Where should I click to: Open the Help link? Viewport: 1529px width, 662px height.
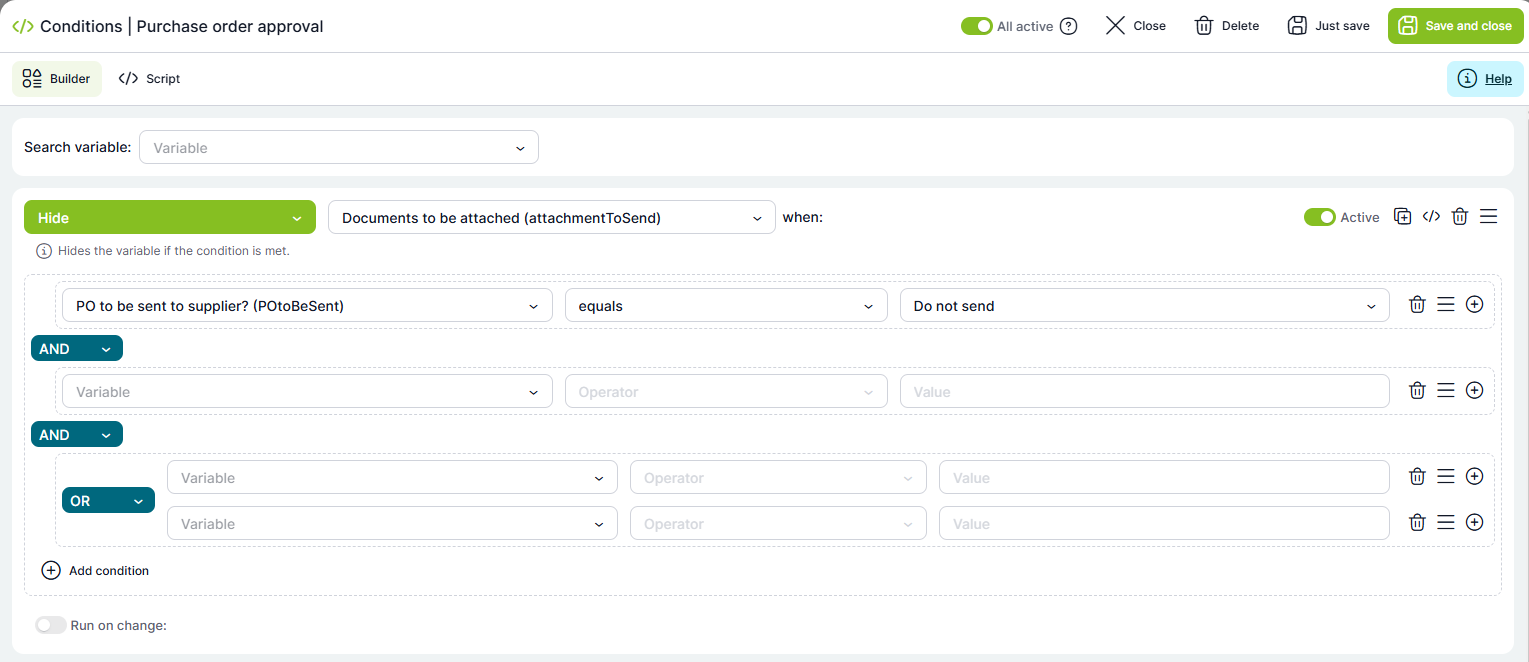click(x=1485, y=79)
